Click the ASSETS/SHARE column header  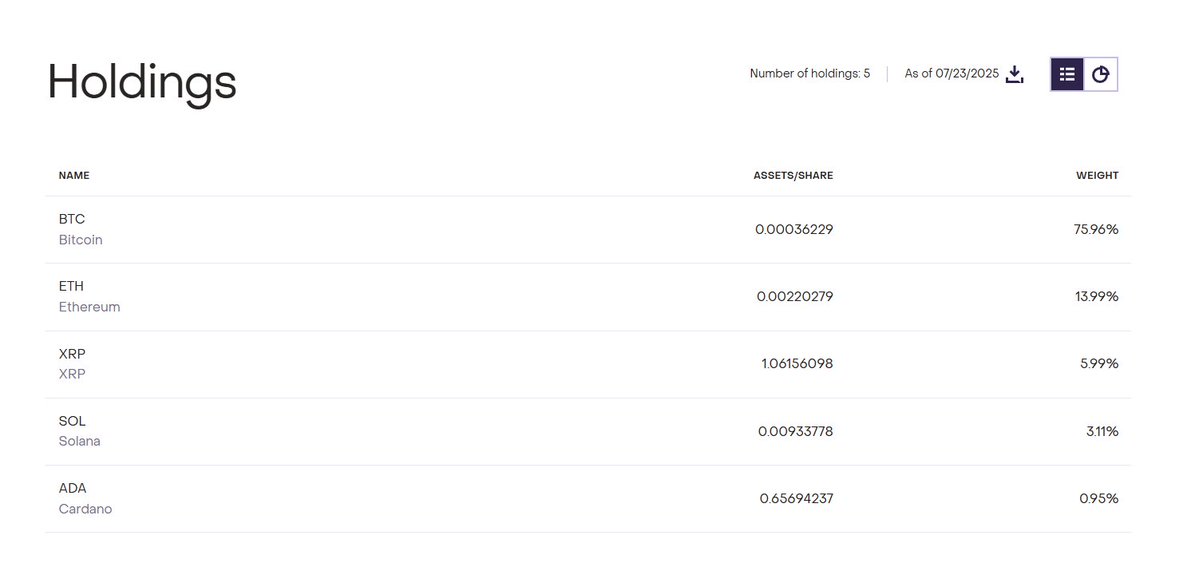793,175
